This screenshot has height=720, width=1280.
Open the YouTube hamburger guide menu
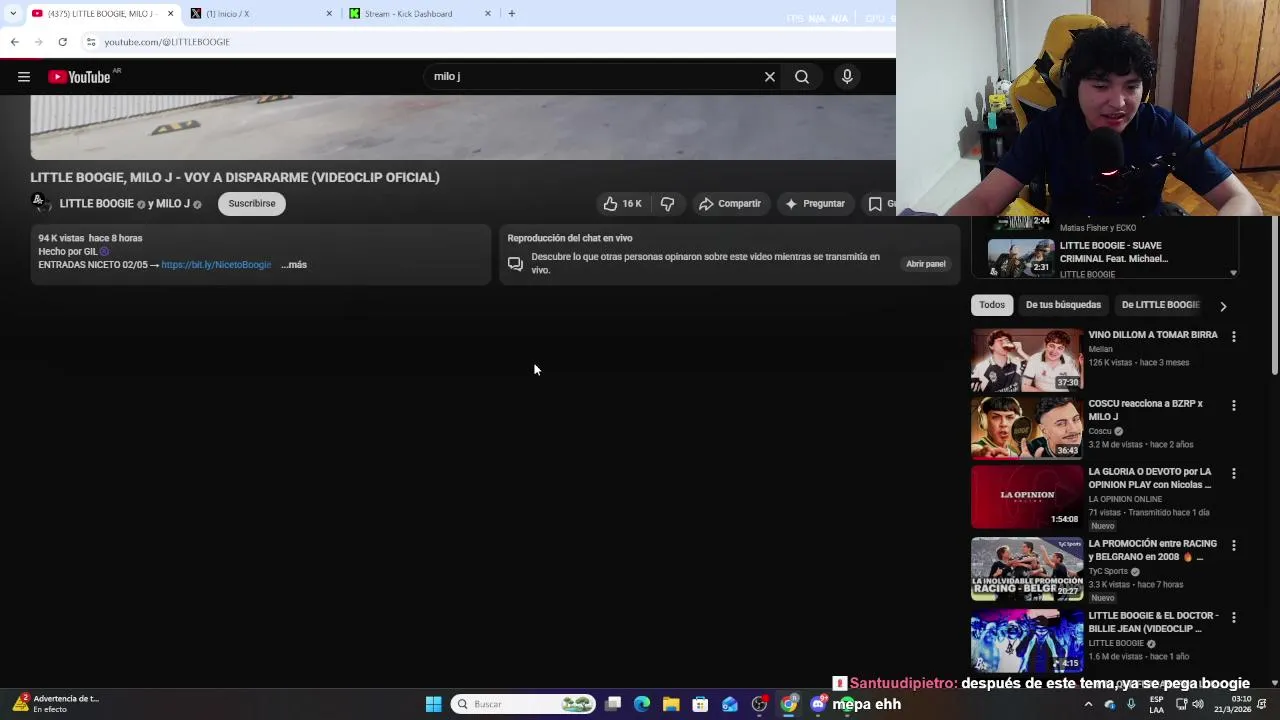24,77
